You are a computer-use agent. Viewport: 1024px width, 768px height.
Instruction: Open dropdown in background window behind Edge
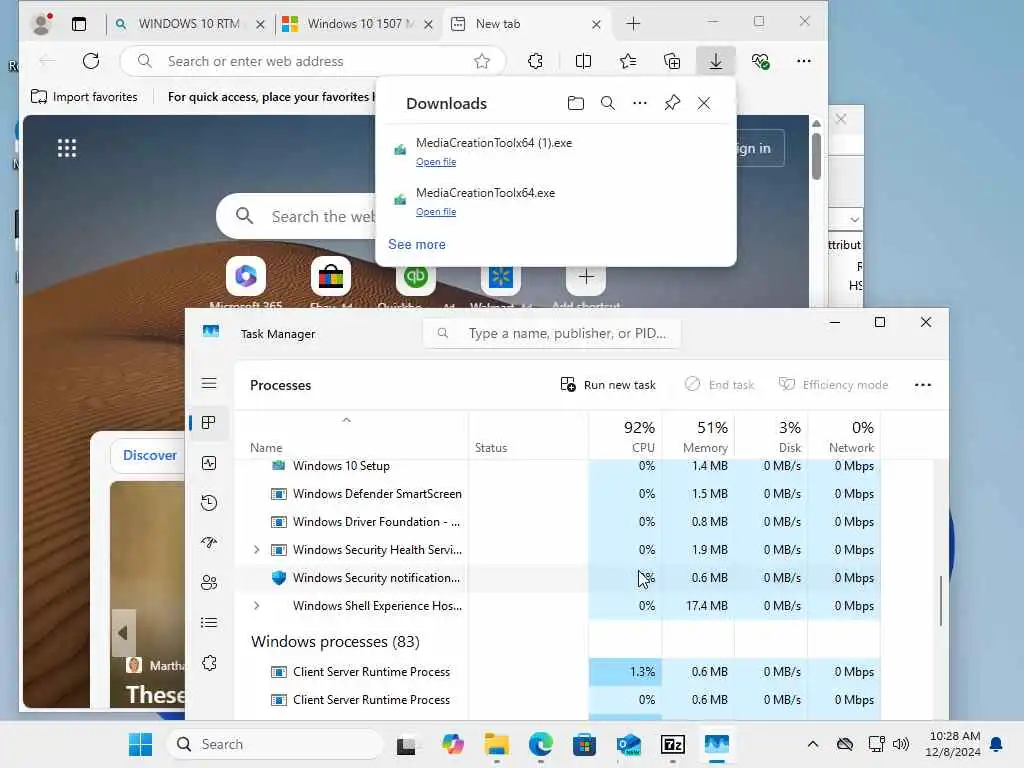[855, 219]
